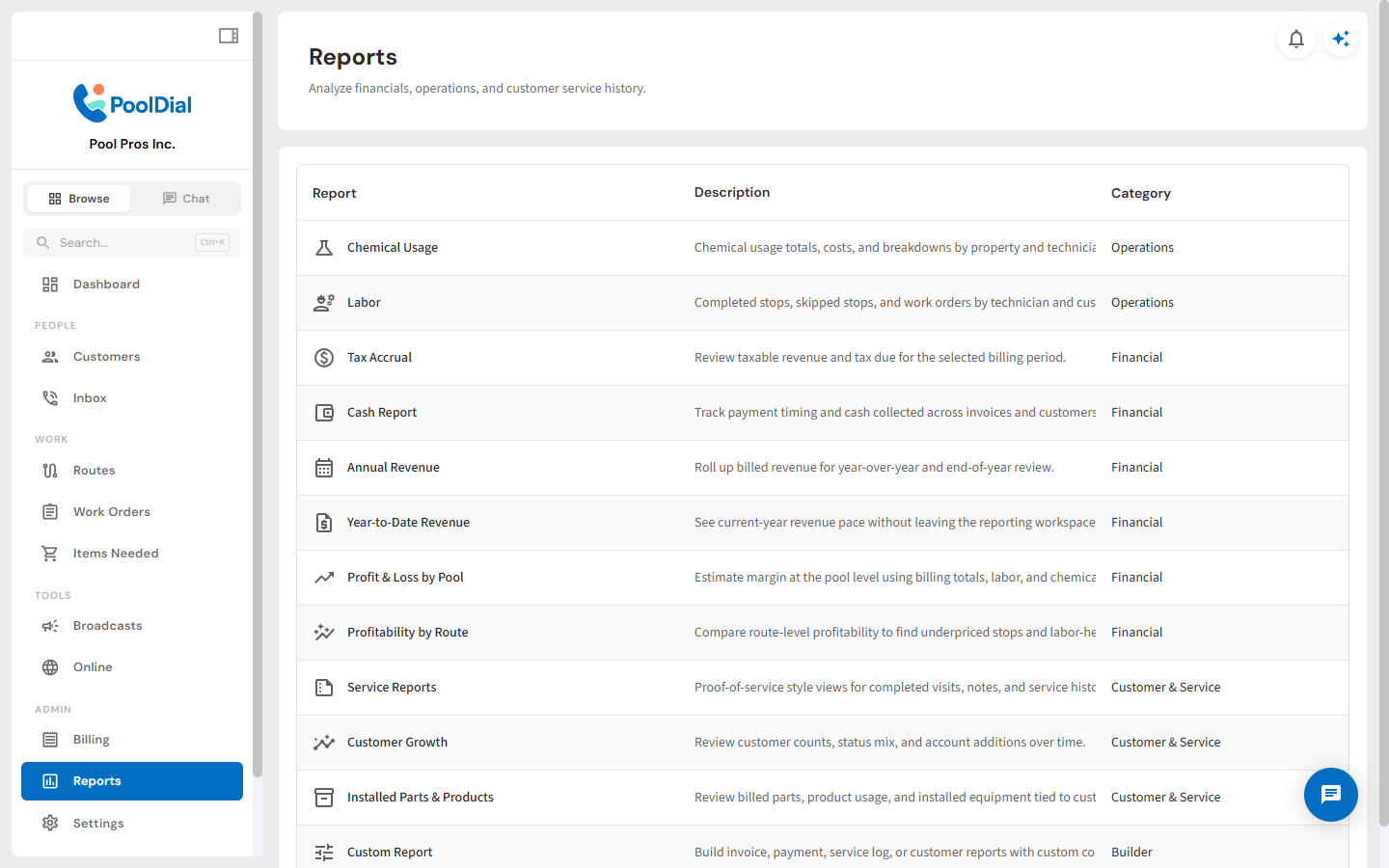The height and width of the screenshot is (868, 1389).
Task: Collapse the sidebar panel icon
Action: click(x=229, y=36)
